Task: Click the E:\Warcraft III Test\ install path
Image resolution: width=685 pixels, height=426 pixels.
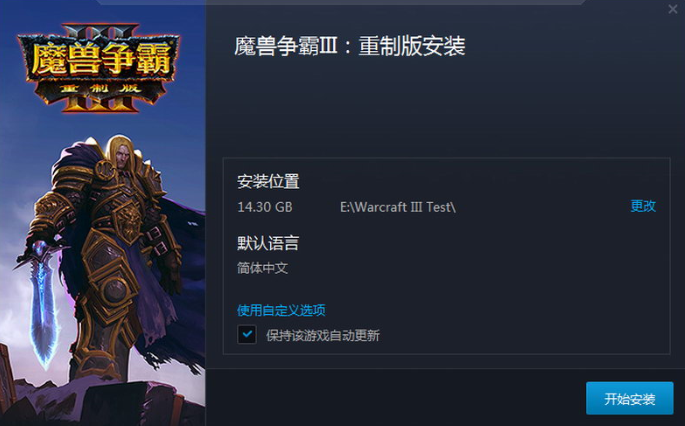Action: pos(398,207)
